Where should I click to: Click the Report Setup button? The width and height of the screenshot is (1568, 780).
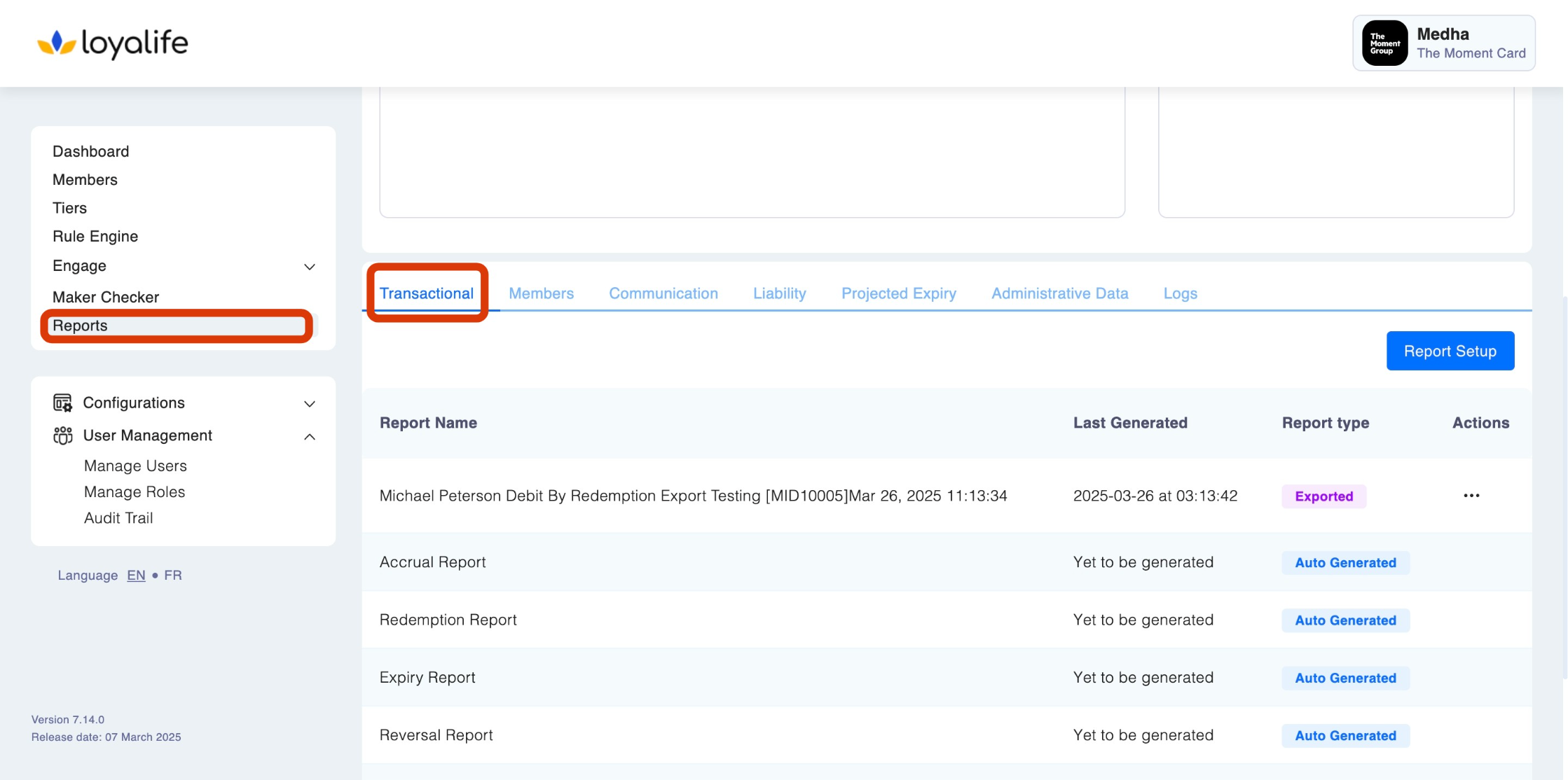click(x=1450, y=351)
